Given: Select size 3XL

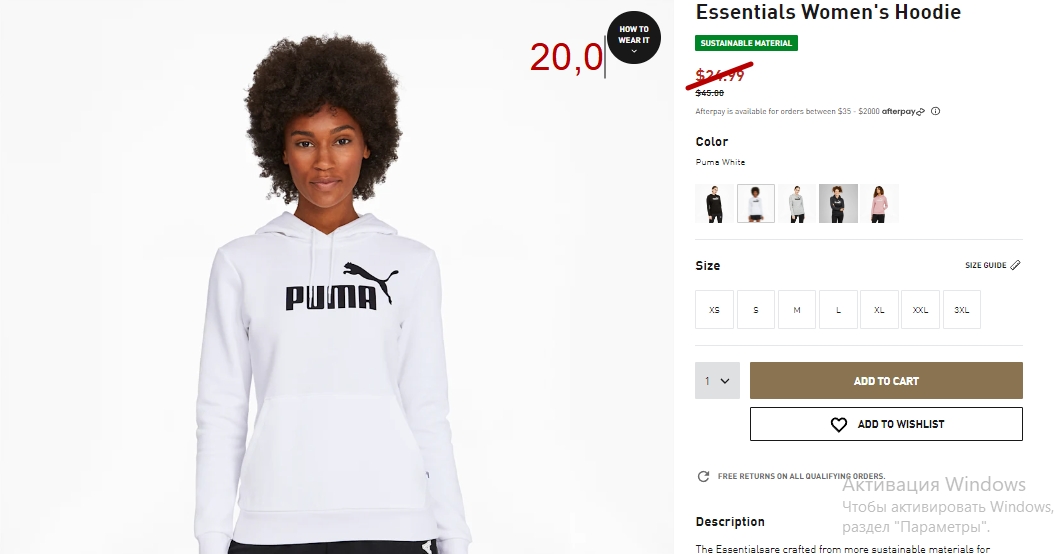Looking at the screenshot, I should click(x=962, y=310).
